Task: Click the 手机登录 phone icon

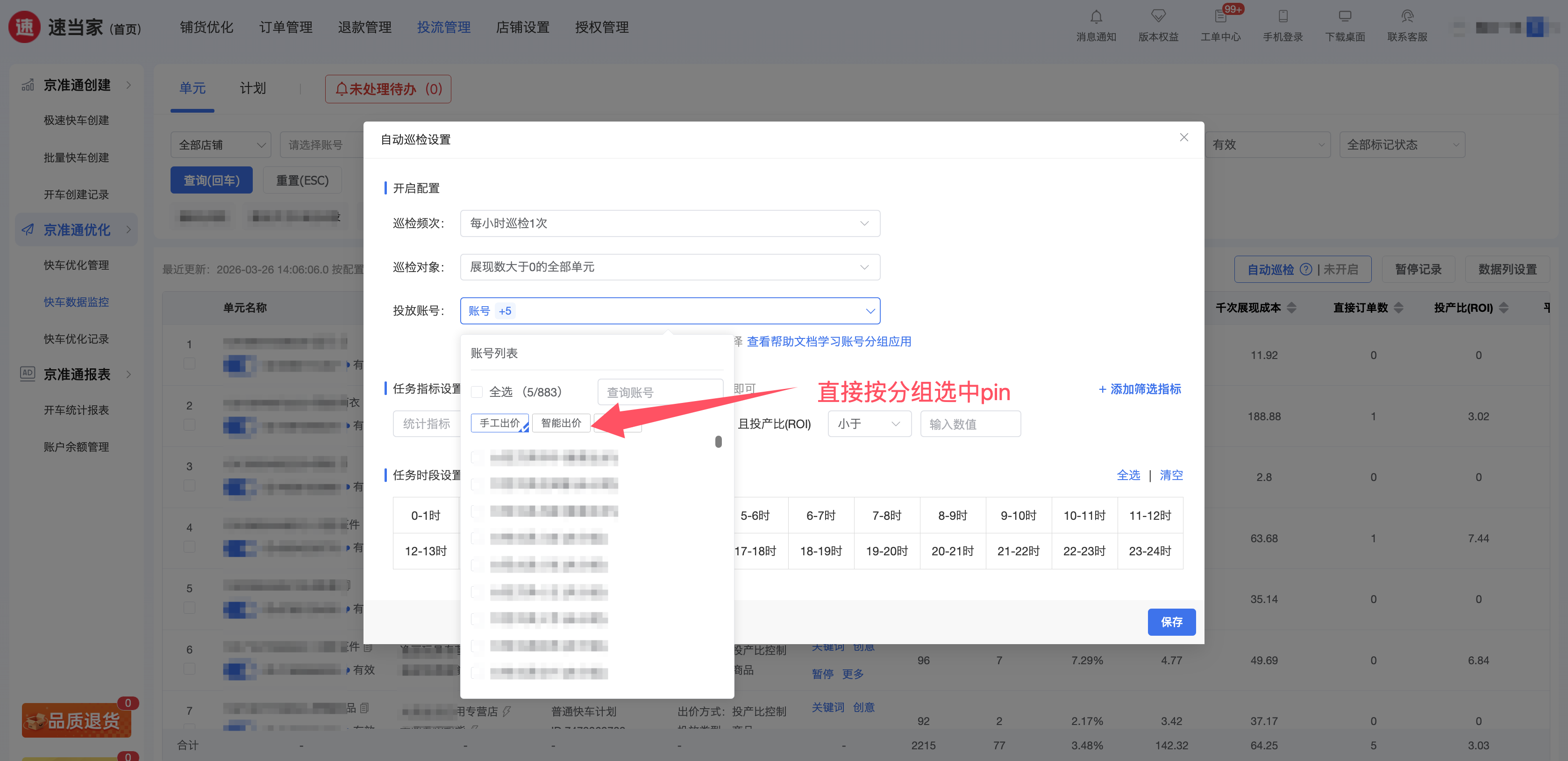Action: (x=1283, y=16)
